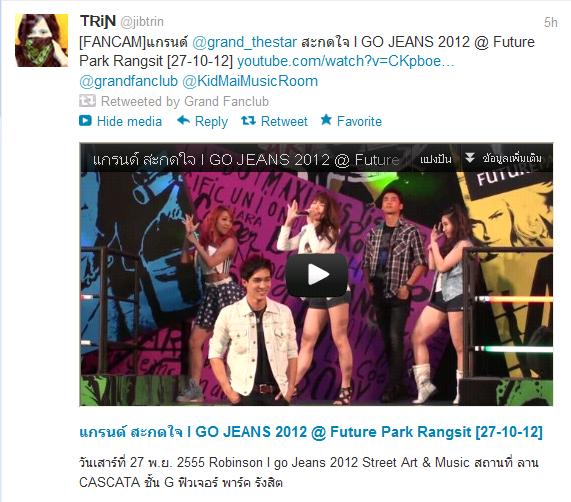The image size is (571, 502).
Task: Expand video info double-arrow icon
Action: tap(470, 158)
